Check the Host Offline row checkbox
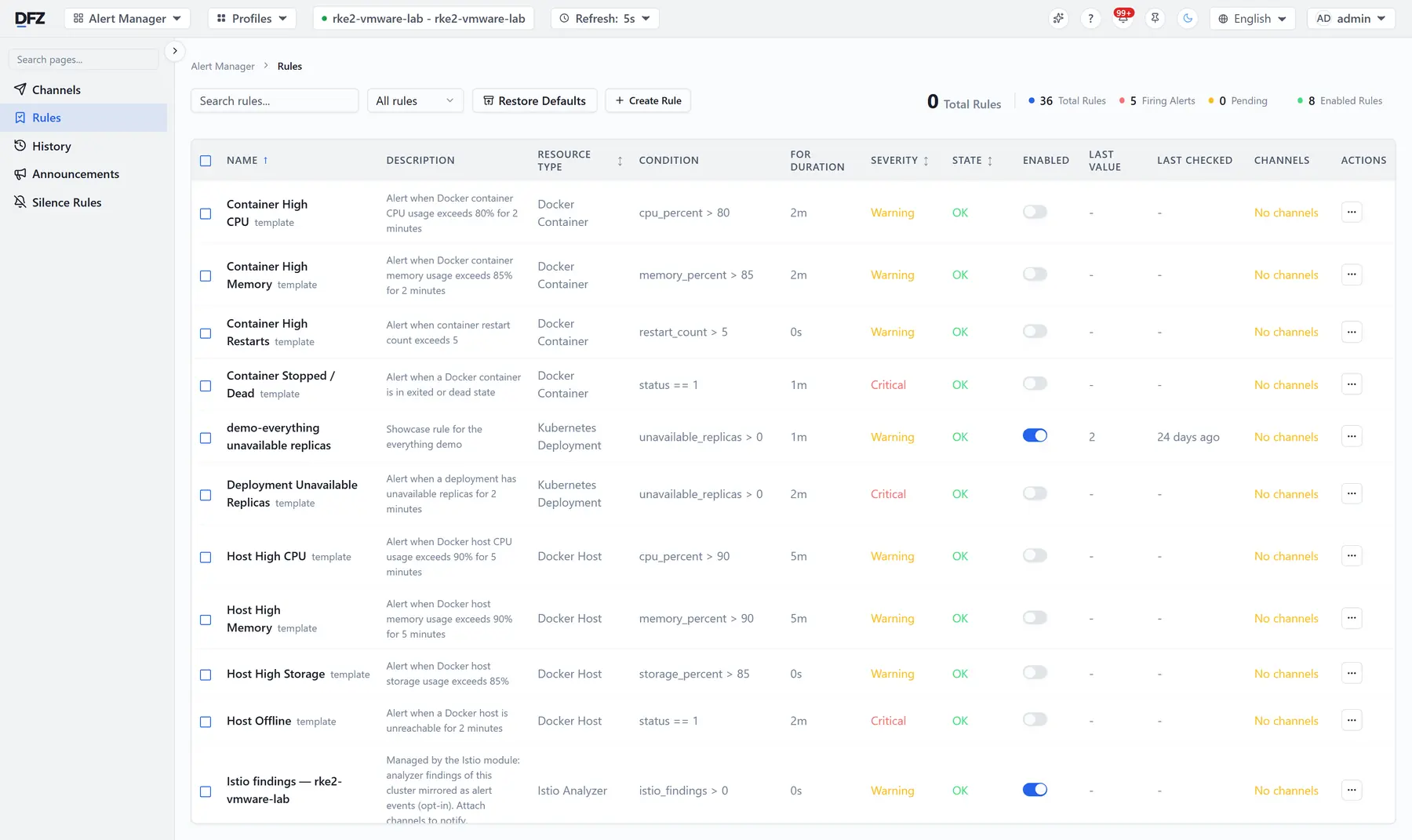The width and height of the screenshot is (1412, 840). coord(206,722)
